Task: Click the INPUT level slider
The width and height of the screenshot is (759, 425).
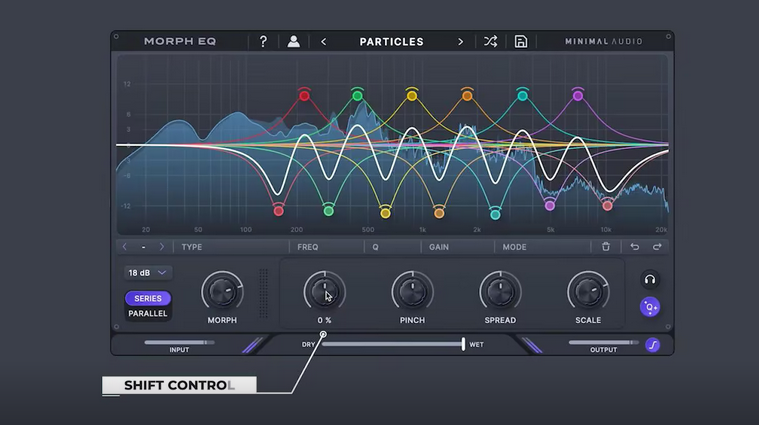Action: [179, 342]
